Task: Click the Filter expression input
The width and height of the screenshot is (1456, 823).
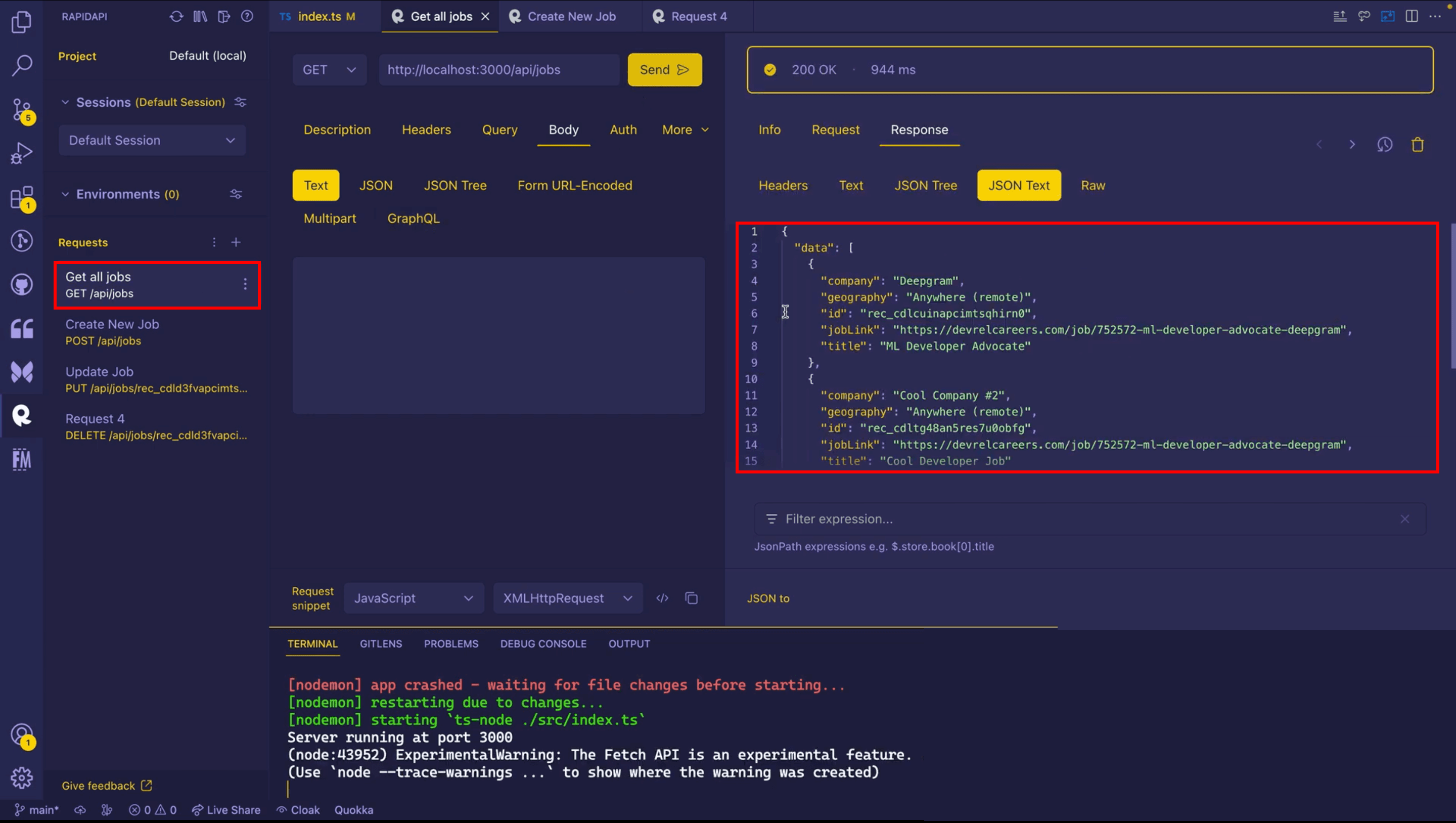Action: click(1090, 519)
